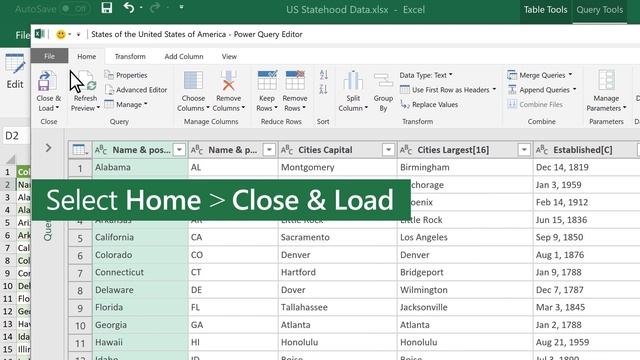The image size is (640, 360).
Task: Click the Undo arrow in Excel title bar
Action: [x=129, y=8]
